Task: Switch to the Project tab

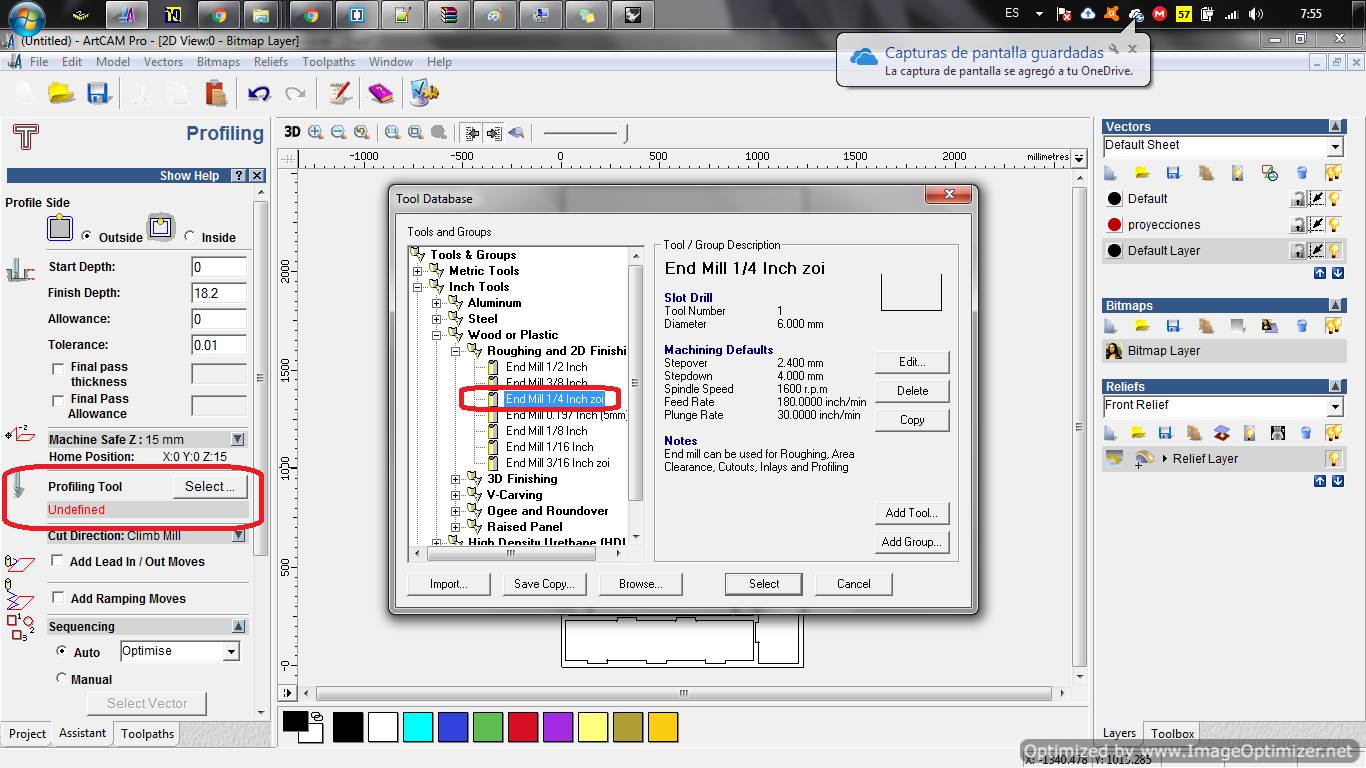Action: pos(27,734)
